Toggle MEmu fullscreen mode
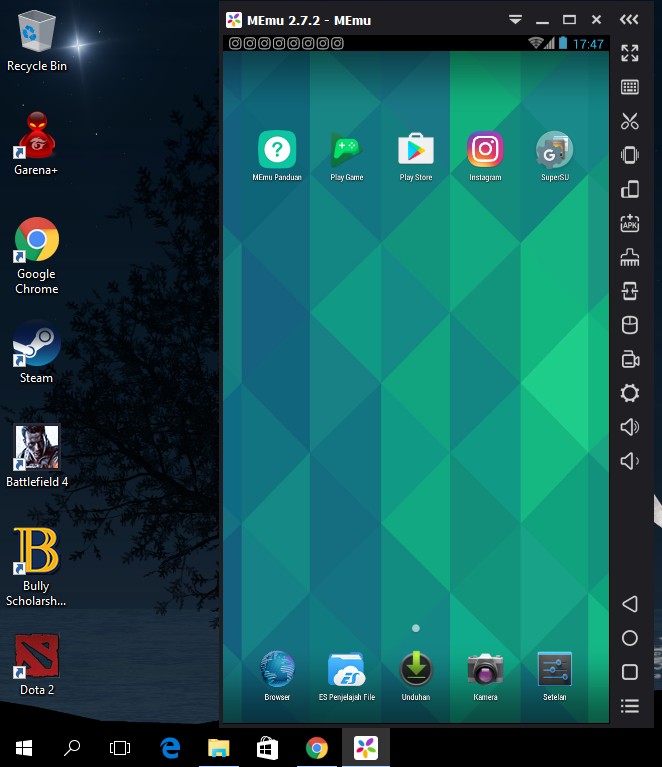The width and height of the screenshot is (662, 767). [x=630, y=53]
